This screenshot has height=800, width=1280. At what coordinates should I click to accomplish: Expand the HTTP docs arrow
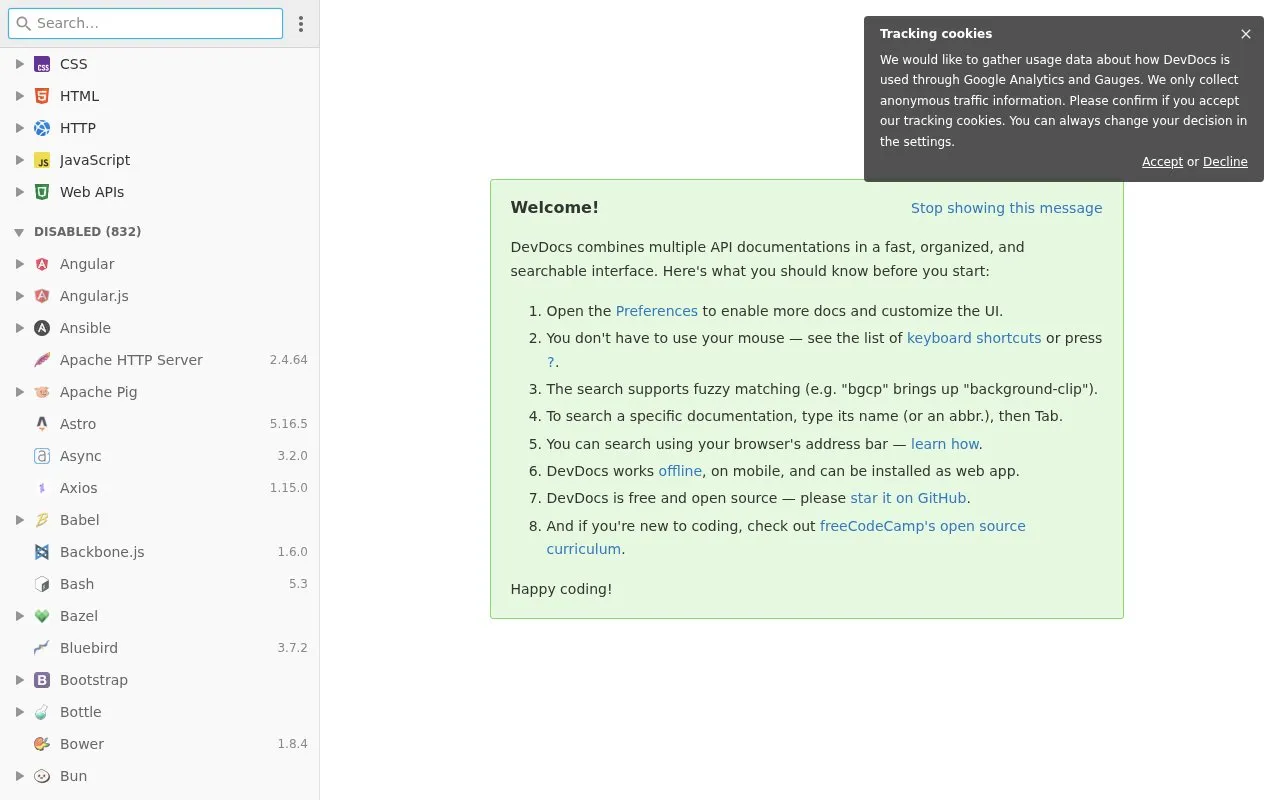[x=19, y=128]
